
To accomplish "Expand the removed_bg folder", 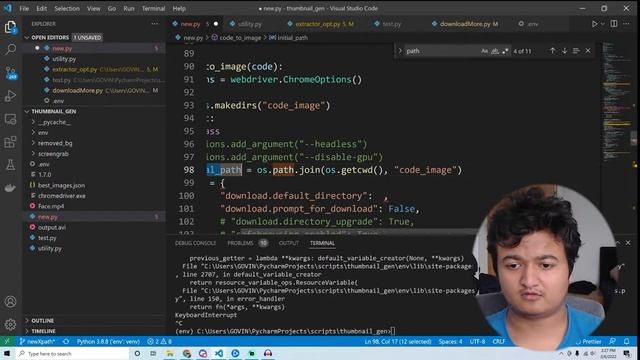I will (55, 143).
